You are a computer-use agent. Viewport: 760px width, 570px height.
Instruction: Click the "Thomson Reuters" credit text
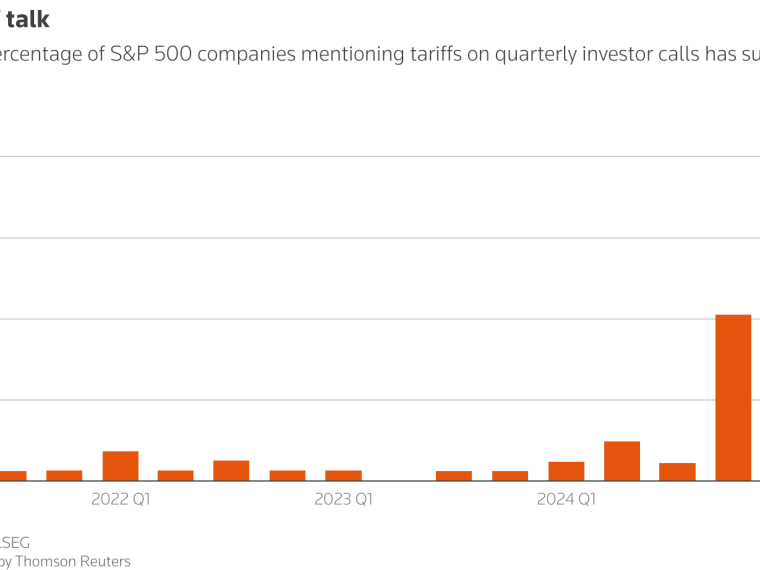(70, 561)
